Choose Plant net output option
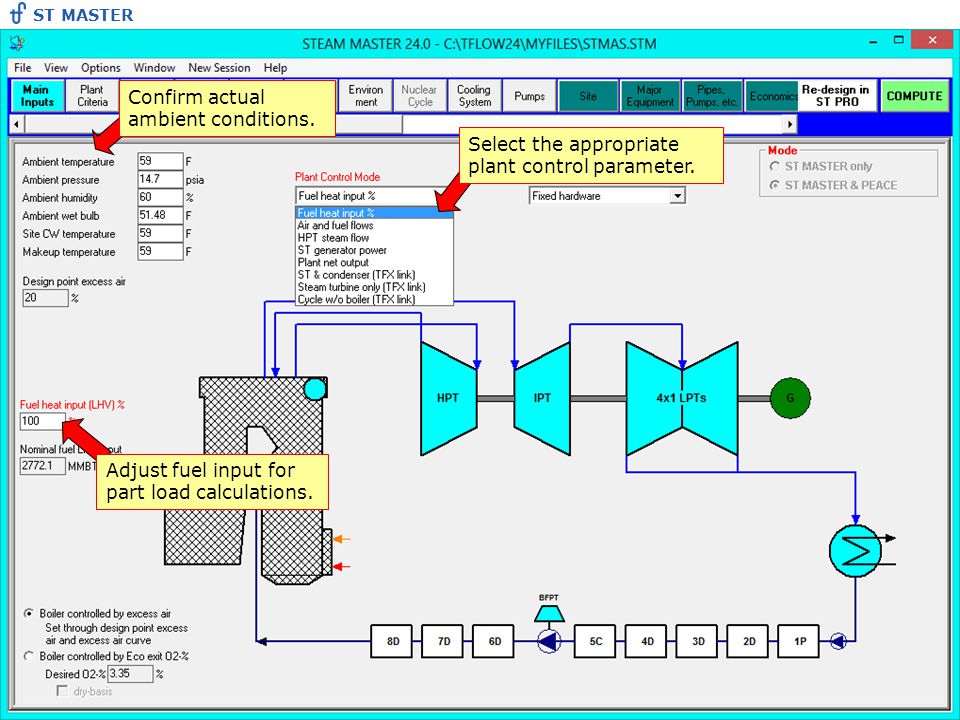960x720 pixels. 374,262
